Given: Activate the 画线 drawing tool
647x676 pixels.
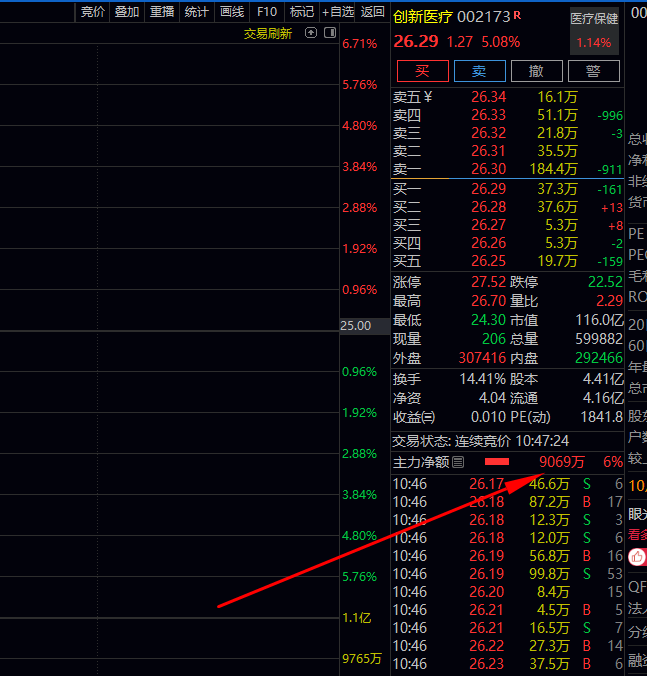Looking at the screenshot, I should (232, 12).
